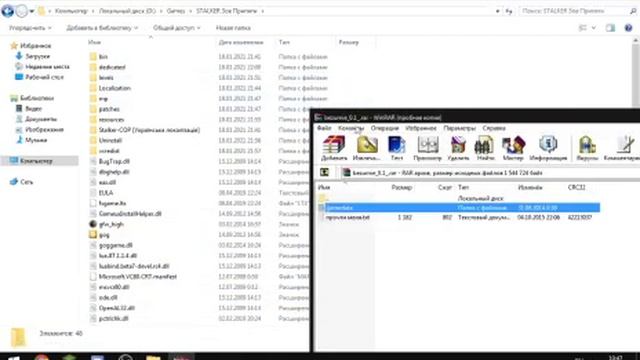Image resolution: width=640 pixels, height=360 pixels.
Task: Open Documents (Документы) library in sidebar
Action: click(36, 119)
